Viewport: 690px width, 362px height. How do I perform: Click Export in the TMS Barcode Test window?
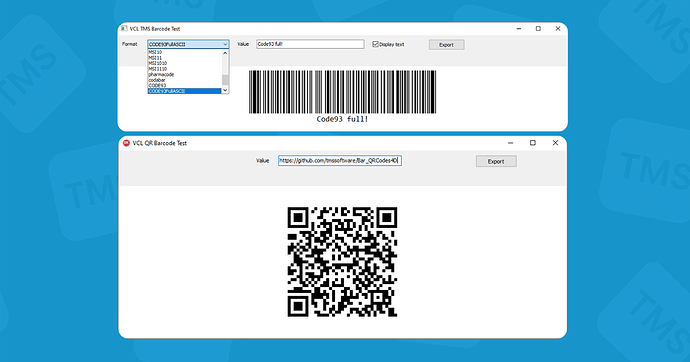pos(446,45)
